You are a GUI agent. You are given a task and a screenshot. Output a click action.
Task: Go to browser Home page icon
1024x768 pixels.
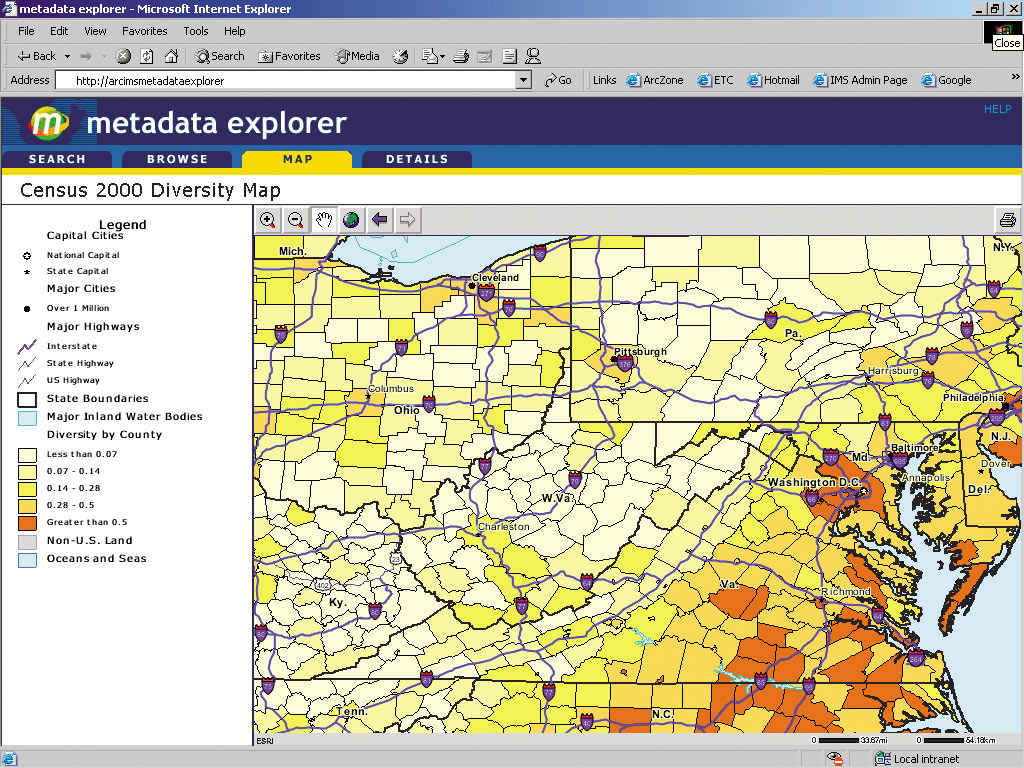click(x=171, y=56)
